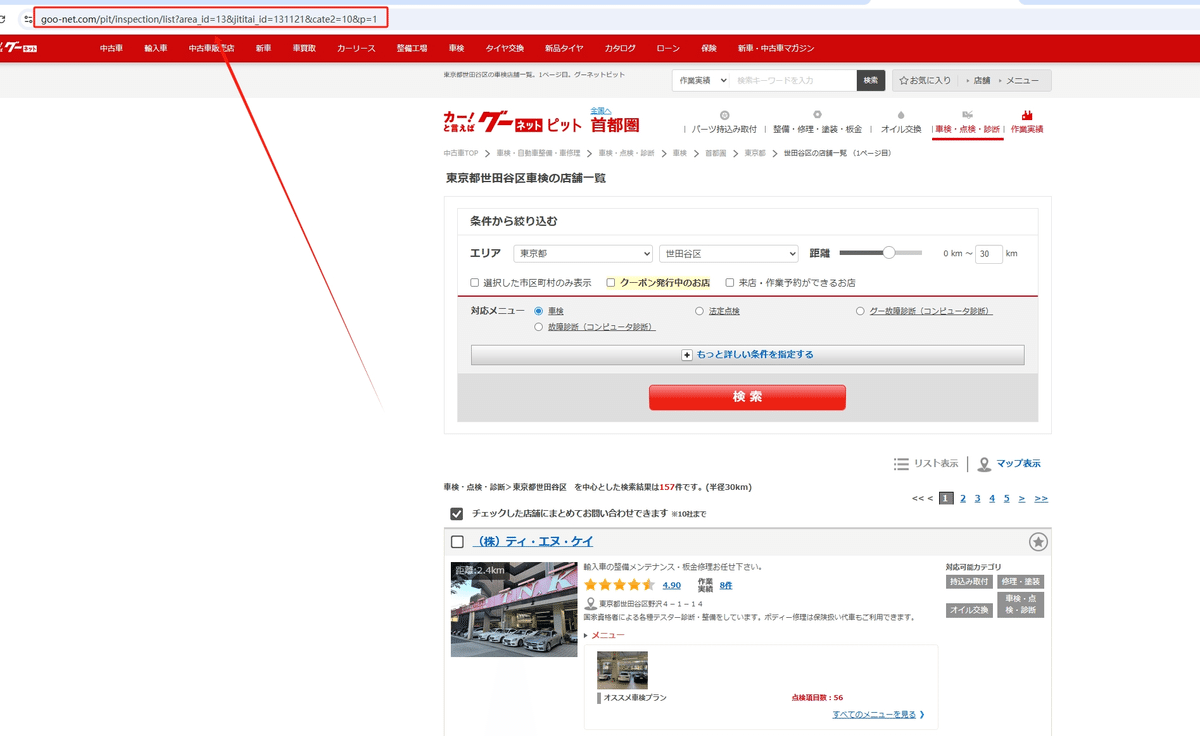Open 輸入車 in the red nav bar
This screenshot has height=736, width=1200.
click(156, 48)
